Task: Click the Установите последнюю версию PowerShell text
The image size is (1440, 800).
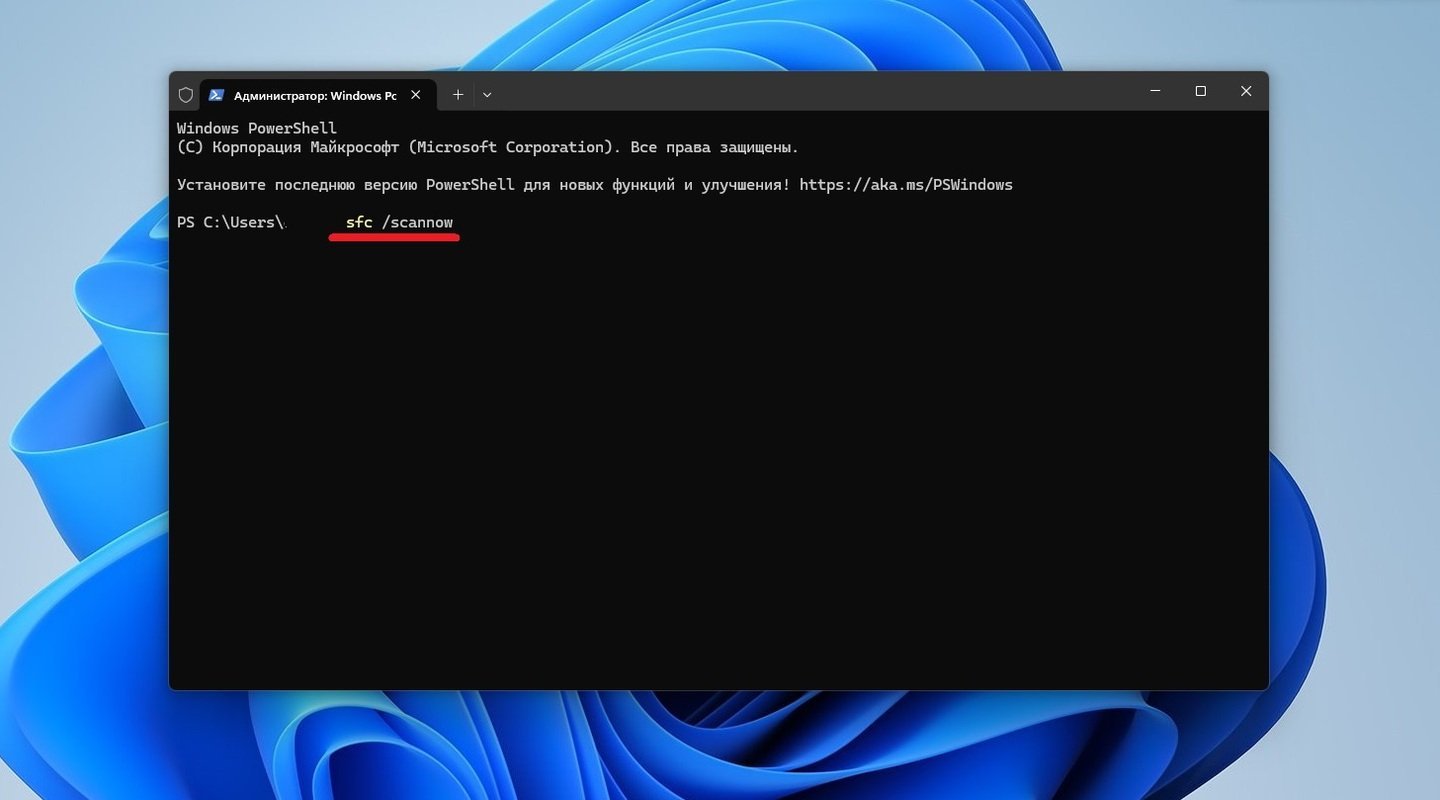Action: point(345,185)
